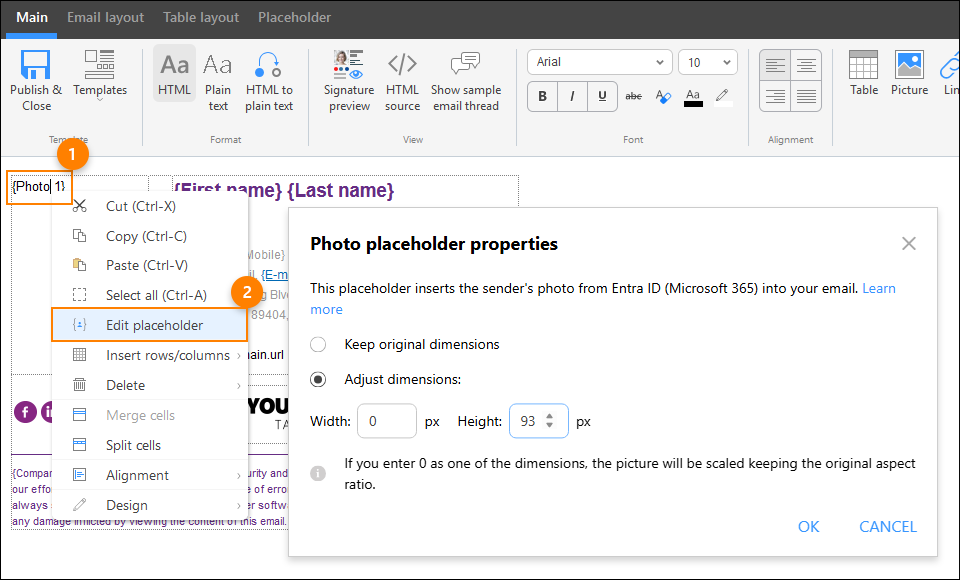This screenshot has width=960, height=580.
Task: Insert a Picture
Action: (909, 73)
